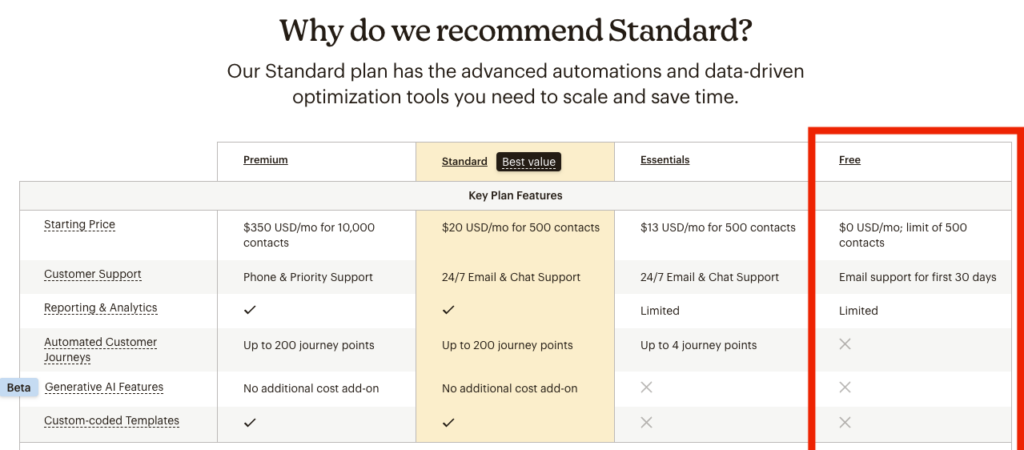Open the Customer Support feature label

coord(92,274)
